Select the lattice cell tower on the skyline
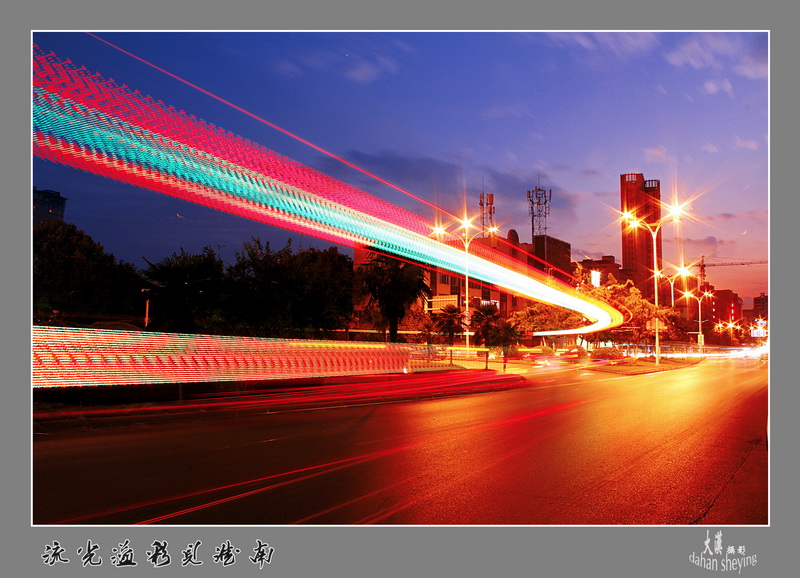This screenshot has height=578, width=800. point(539,209)
